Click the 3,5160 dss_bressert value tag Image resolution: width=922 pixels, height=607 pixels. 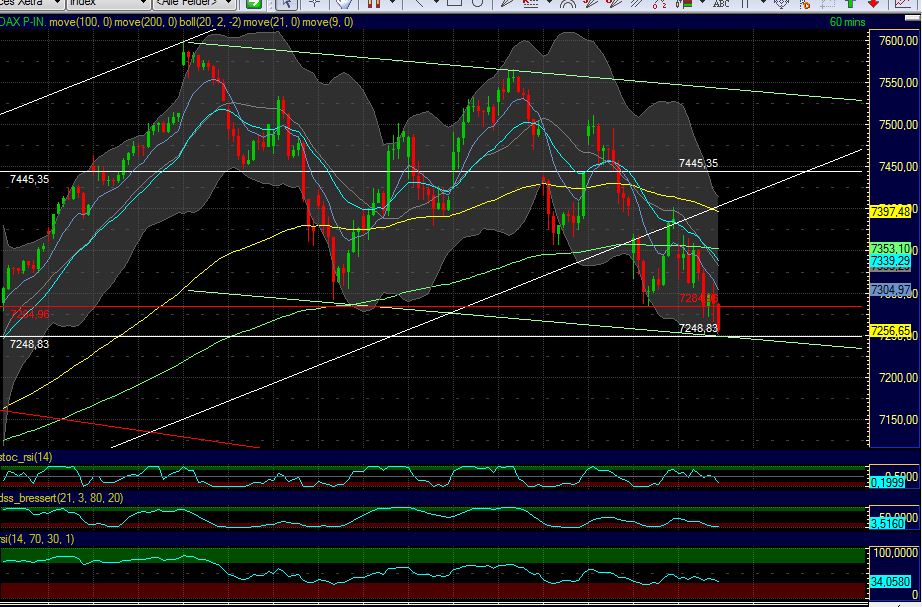(887, 523)
